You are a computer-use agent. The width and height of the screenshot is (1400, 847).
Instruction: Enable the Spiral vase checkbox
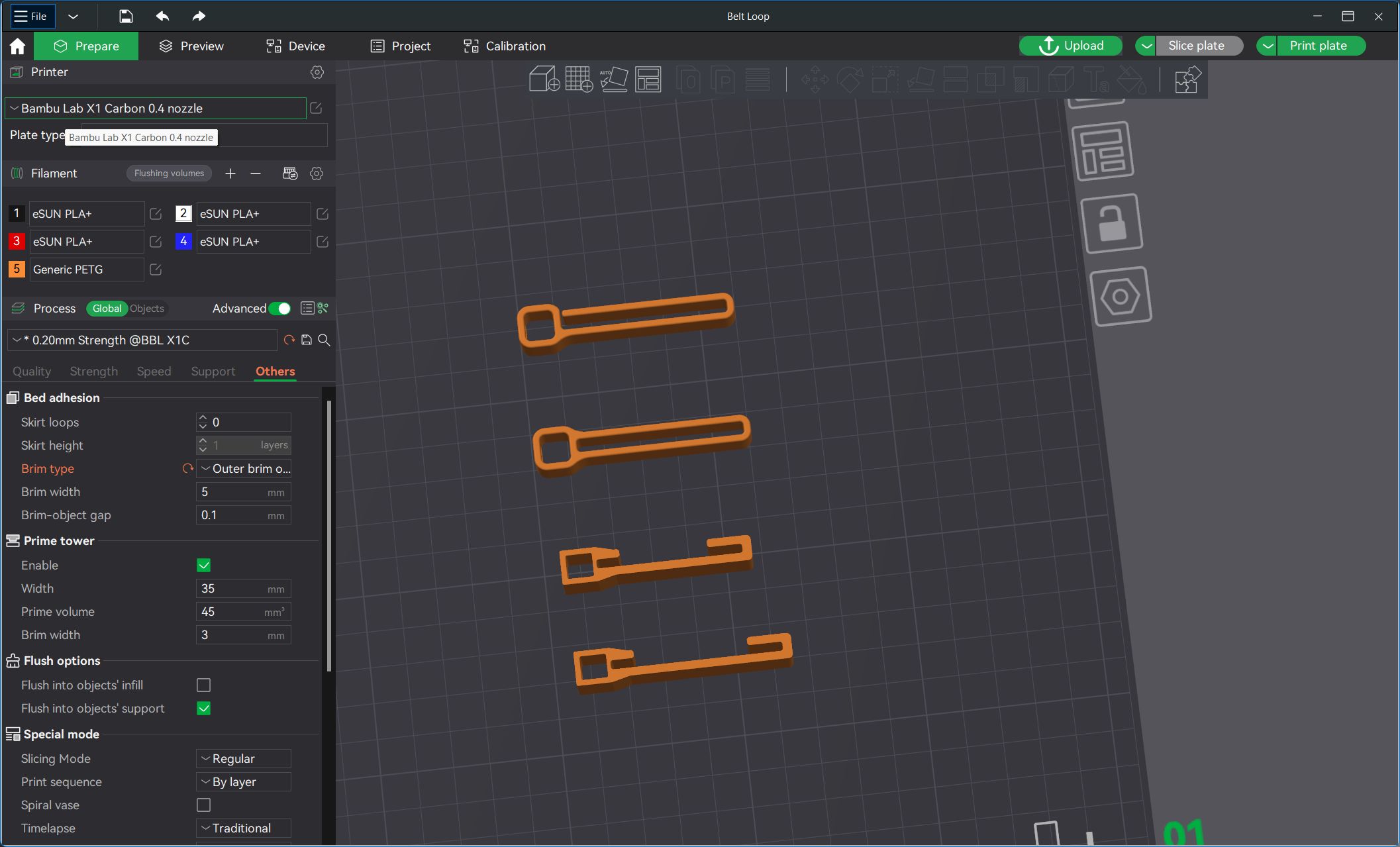[x=204, y=805]
